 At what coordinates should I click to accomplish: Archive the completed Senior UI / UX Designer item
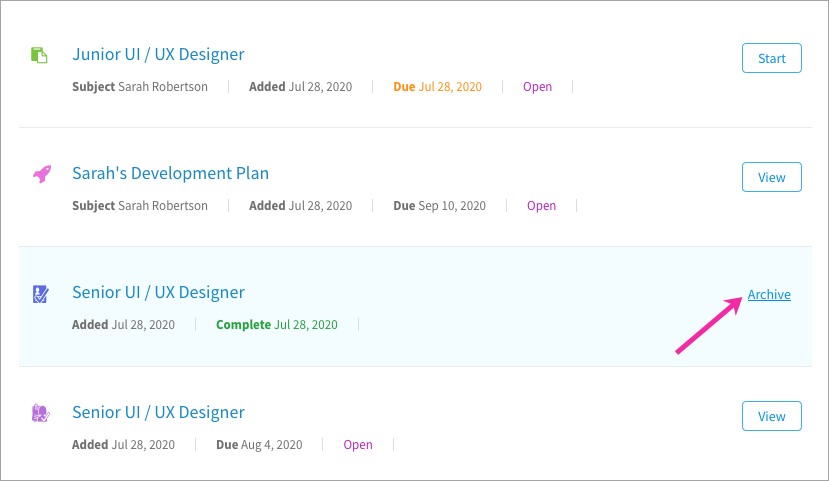(x=769, y=294)
